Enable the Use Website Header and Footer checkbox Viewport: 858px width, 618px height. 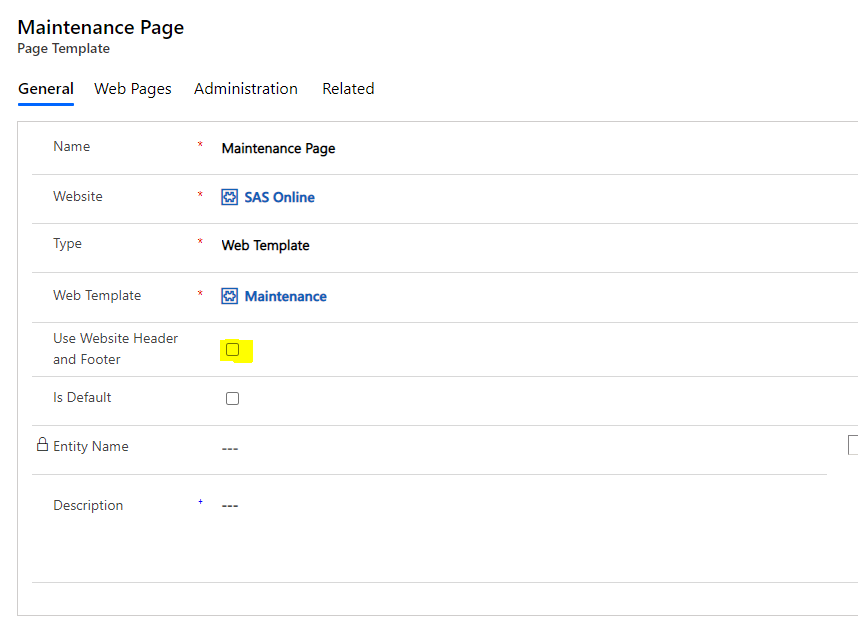coord(233,350)
